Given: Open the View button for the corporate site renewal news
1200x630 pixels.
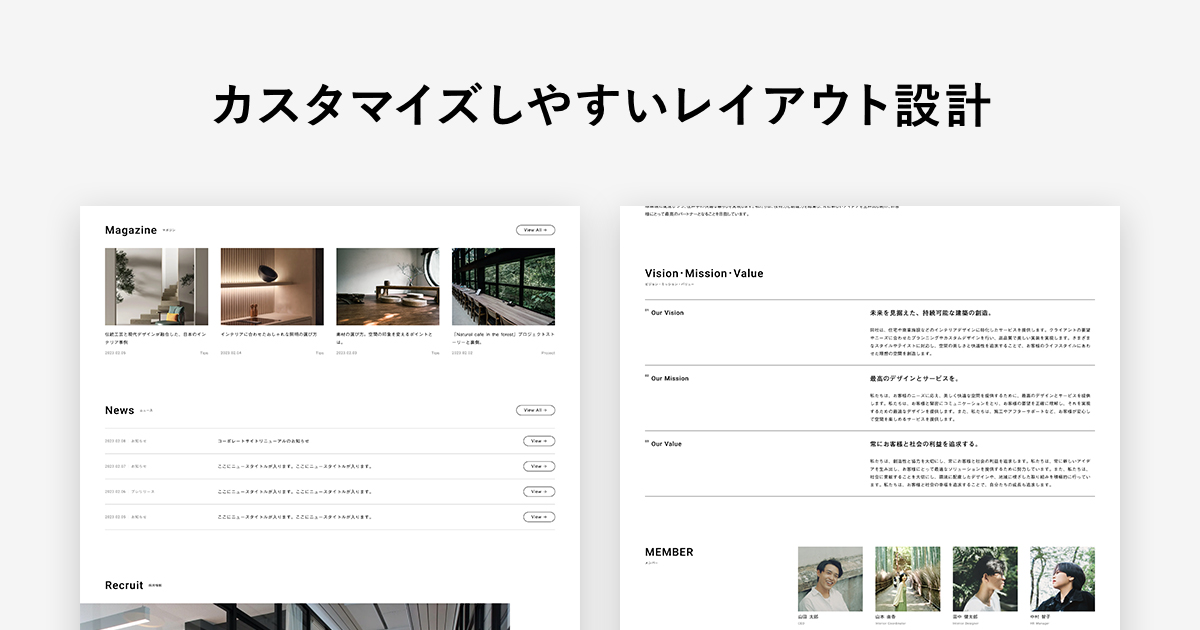Looking at the screenshot, I should point(539,441).
